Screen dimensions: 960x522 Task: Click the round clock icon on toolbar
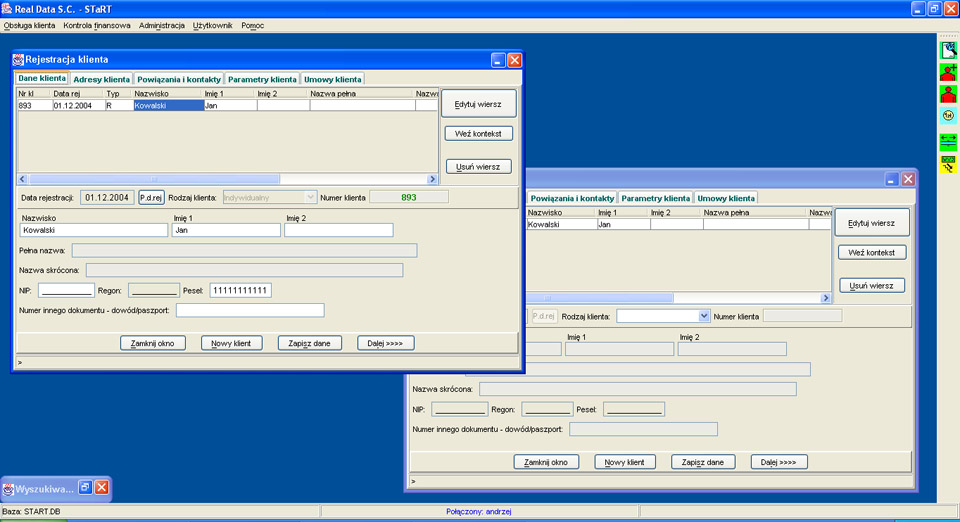(947, 117)
